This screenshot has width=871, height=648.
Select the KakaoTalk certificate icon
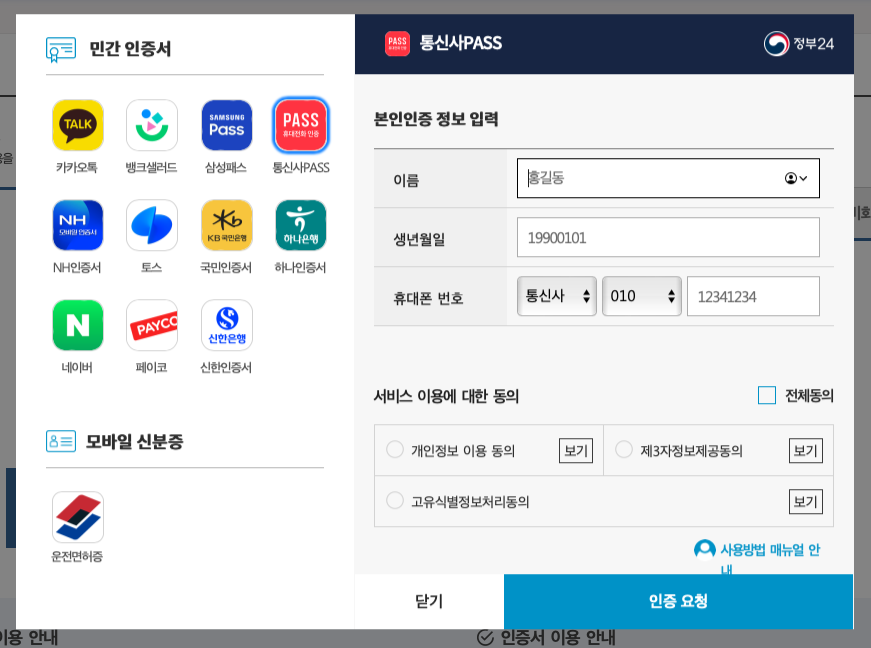click(78, 125)
